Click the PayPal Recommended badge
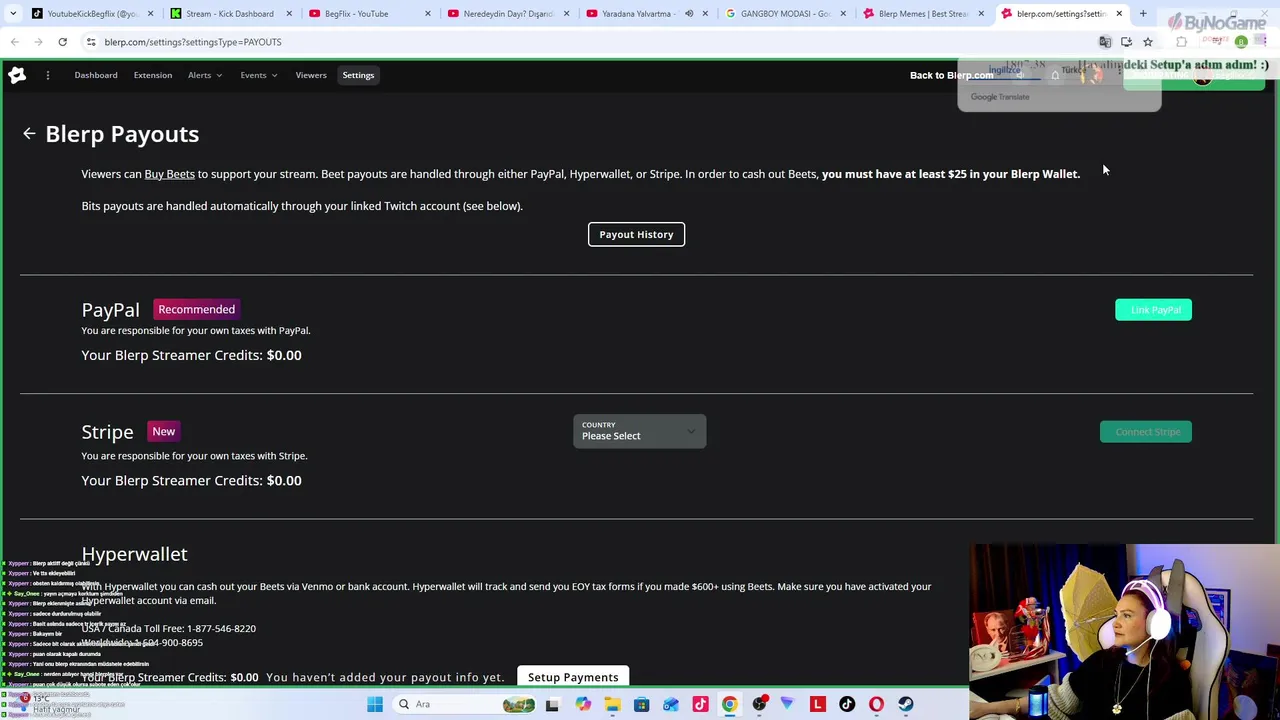Viewport: 1280px width, 720px height. (x=196, y=309)
